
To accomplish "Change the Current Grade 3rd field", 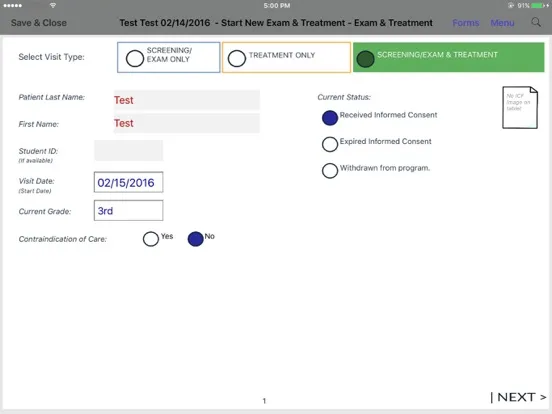I will pos(128,211).
